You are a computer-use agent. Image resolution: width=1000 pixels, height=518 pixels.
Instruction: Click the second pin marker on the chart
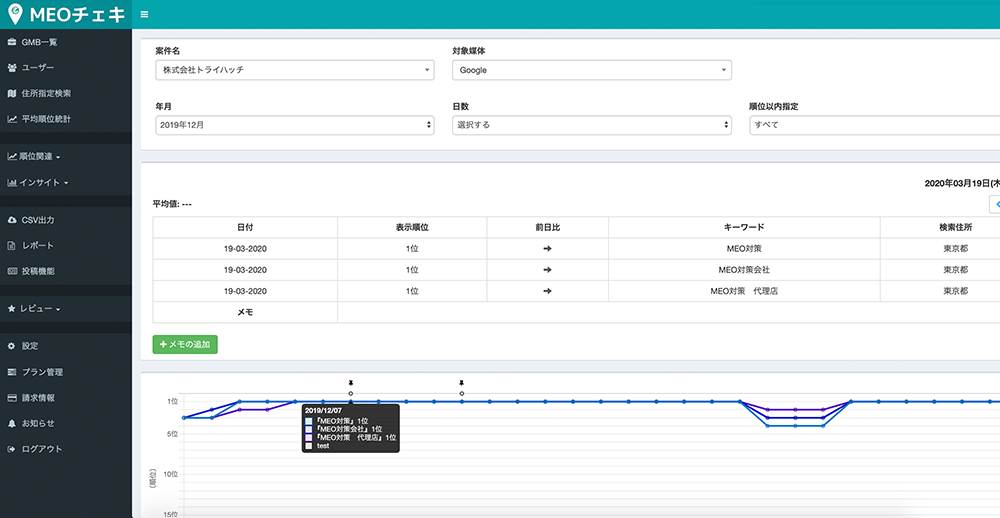tap(462, 383)
